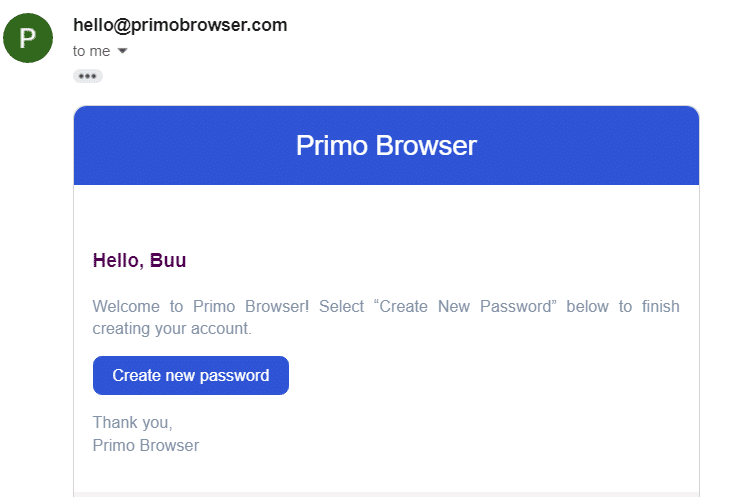
Task: Click the Primo Browser title in banner
Action: 386,145
